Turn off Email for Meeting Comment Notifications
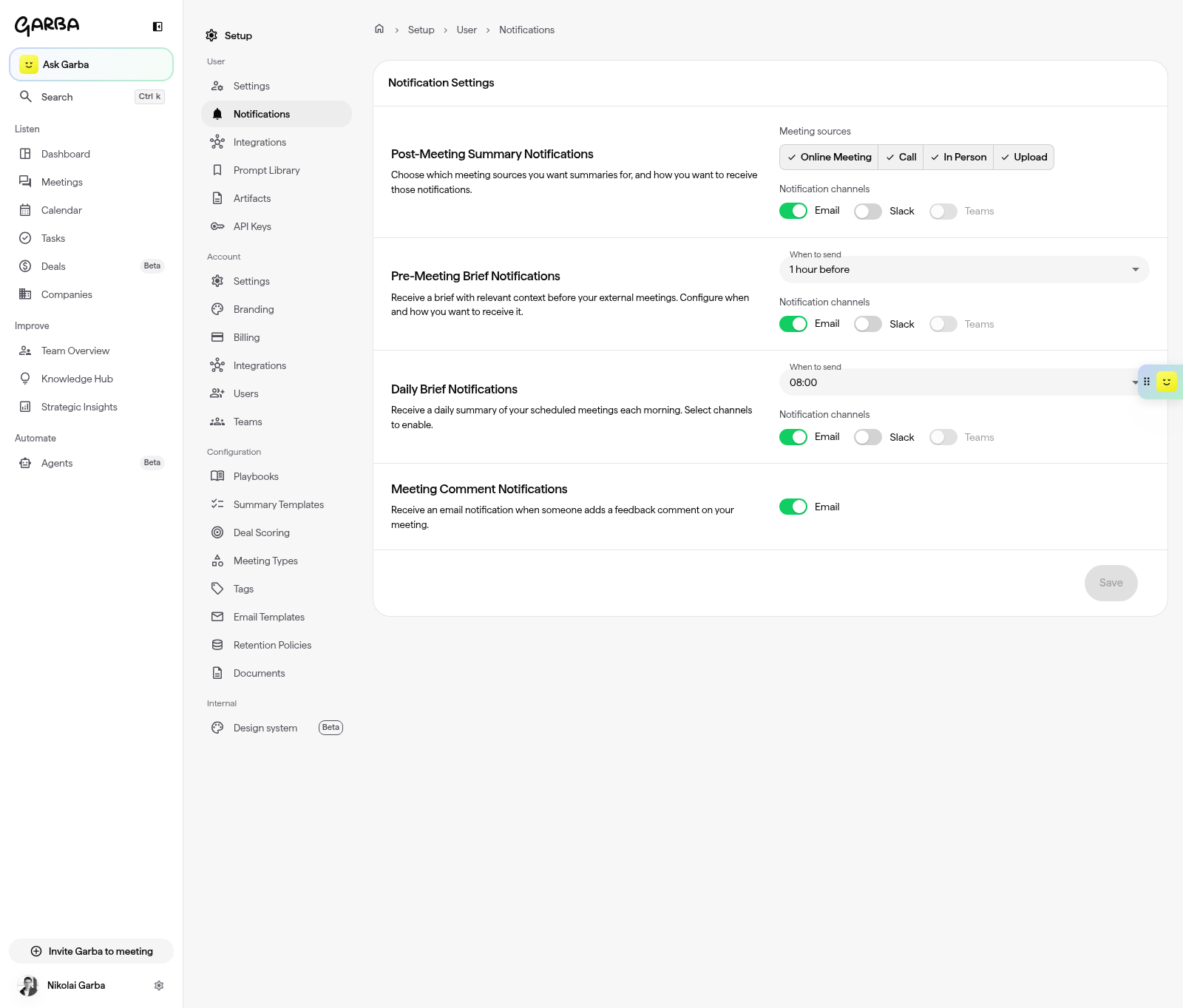 tap(793, 507)
